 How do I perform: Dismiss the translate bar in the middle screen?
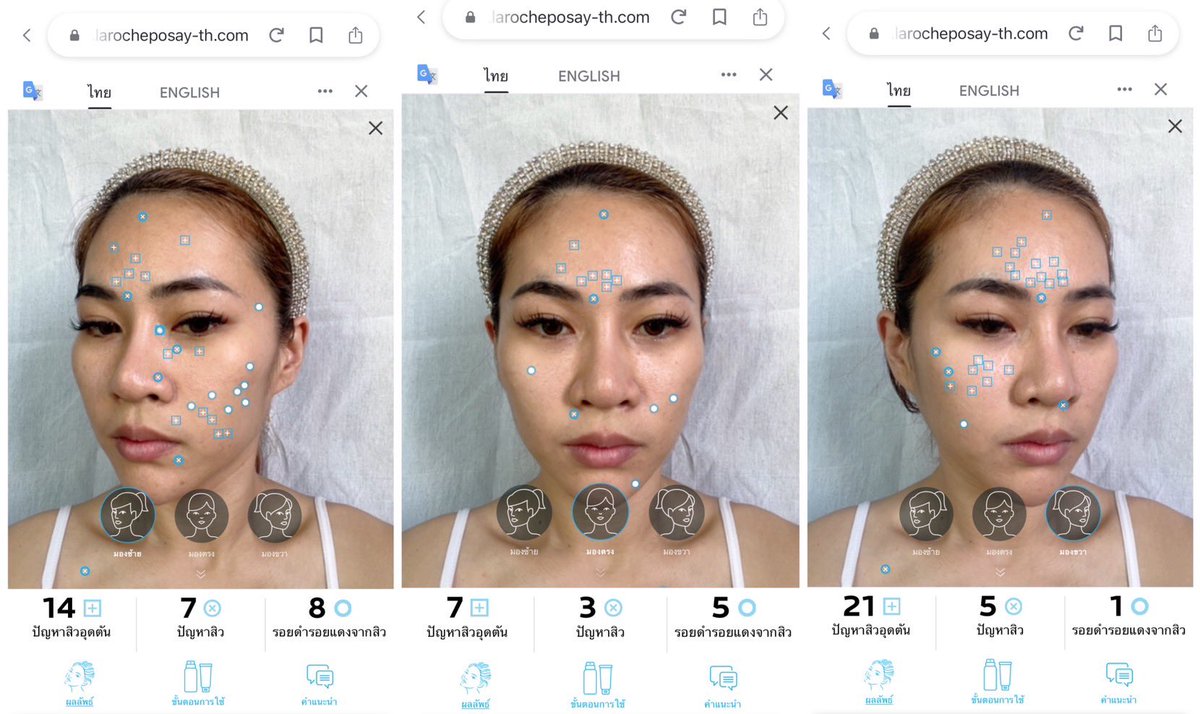(766, 74)
